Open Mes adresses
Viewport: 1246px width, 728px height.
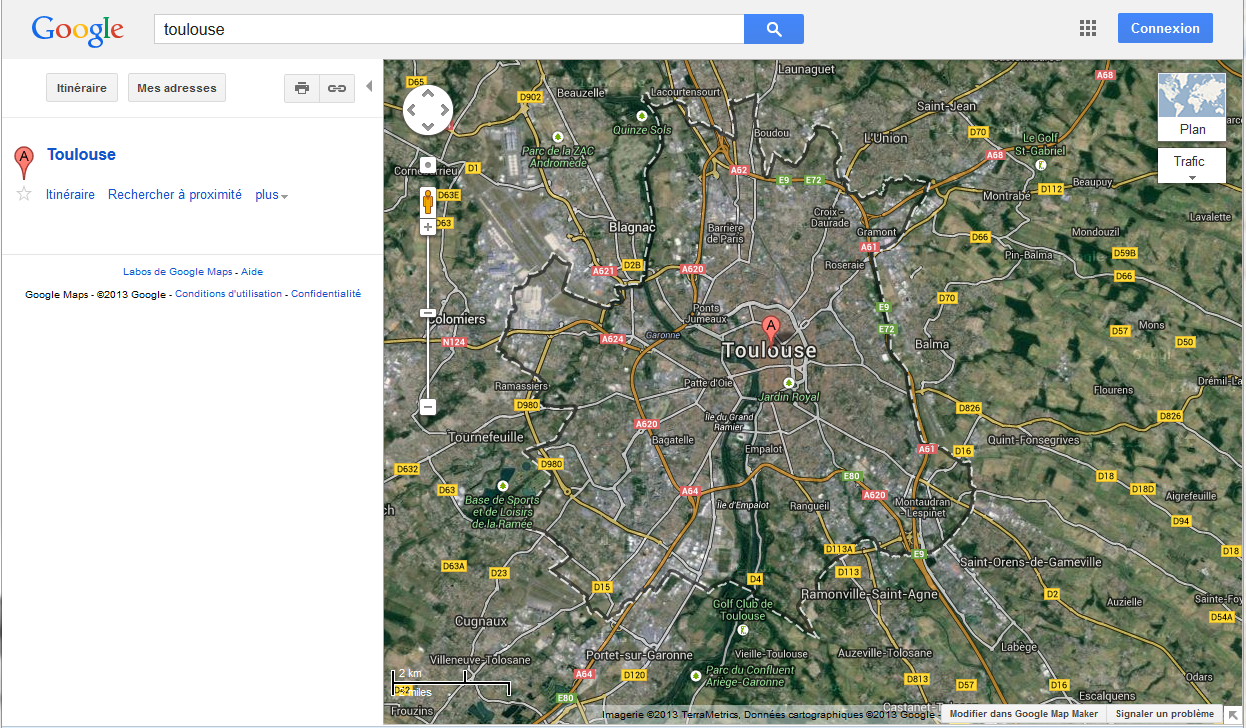[177, 88]
